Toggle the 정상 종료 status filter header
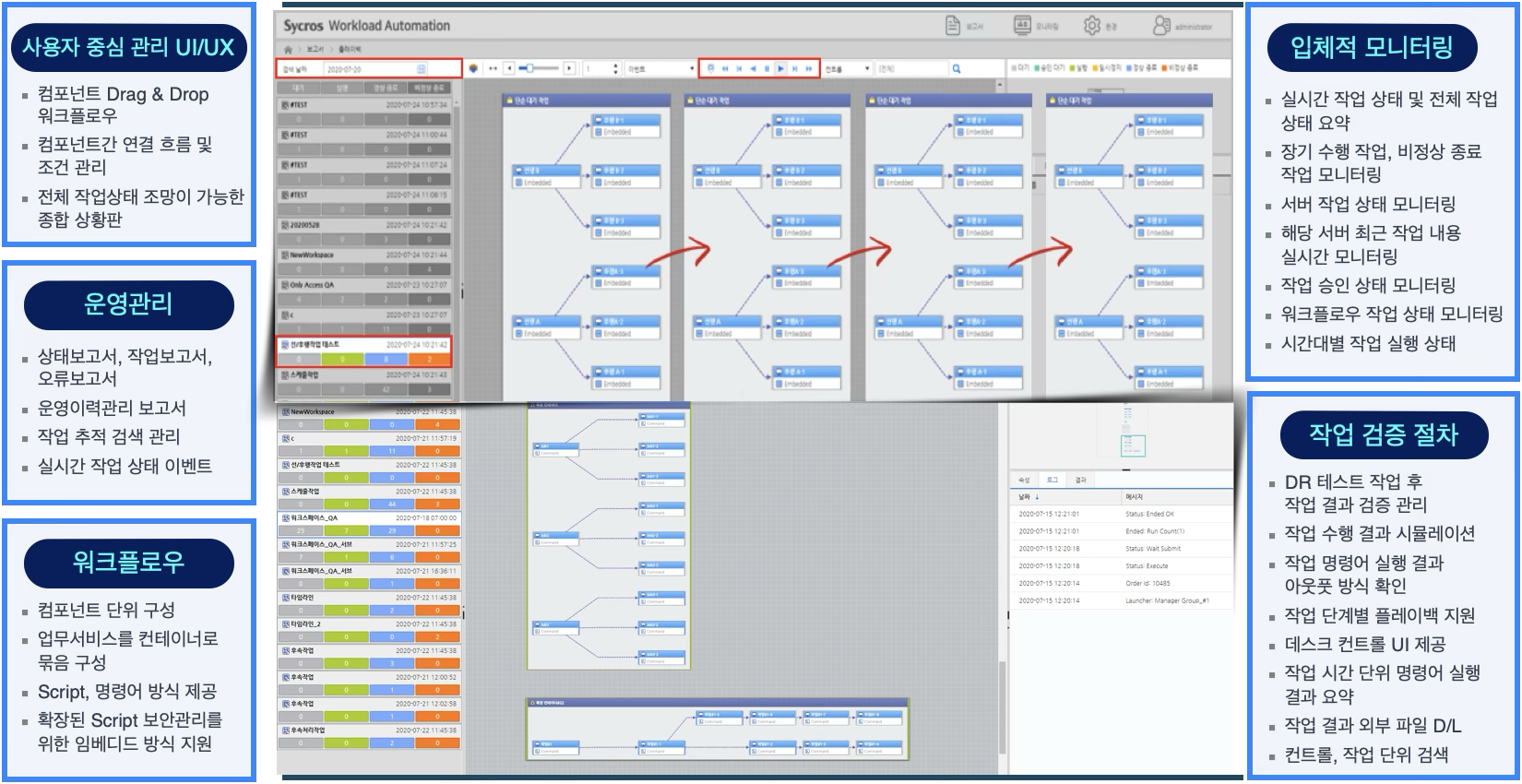Screen dimensions: 1522x784 (x=386, y=88)
